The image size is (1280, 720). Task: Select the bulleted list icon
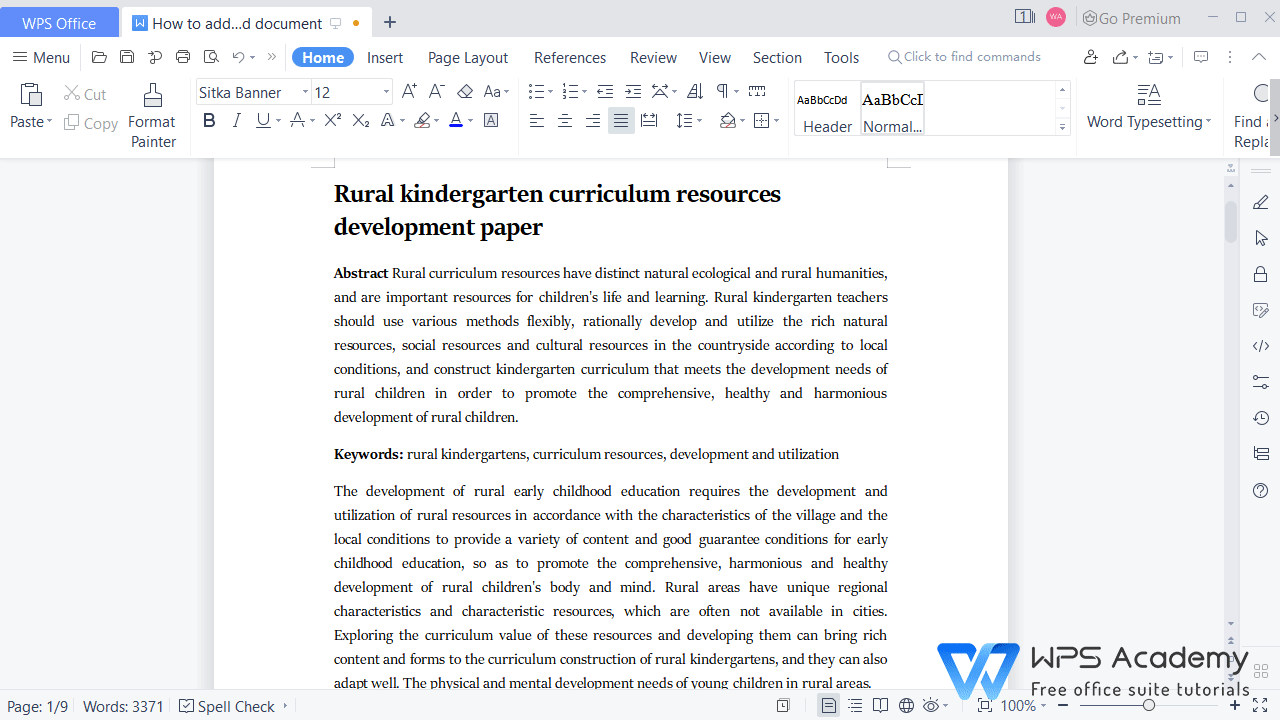point(536,91)
